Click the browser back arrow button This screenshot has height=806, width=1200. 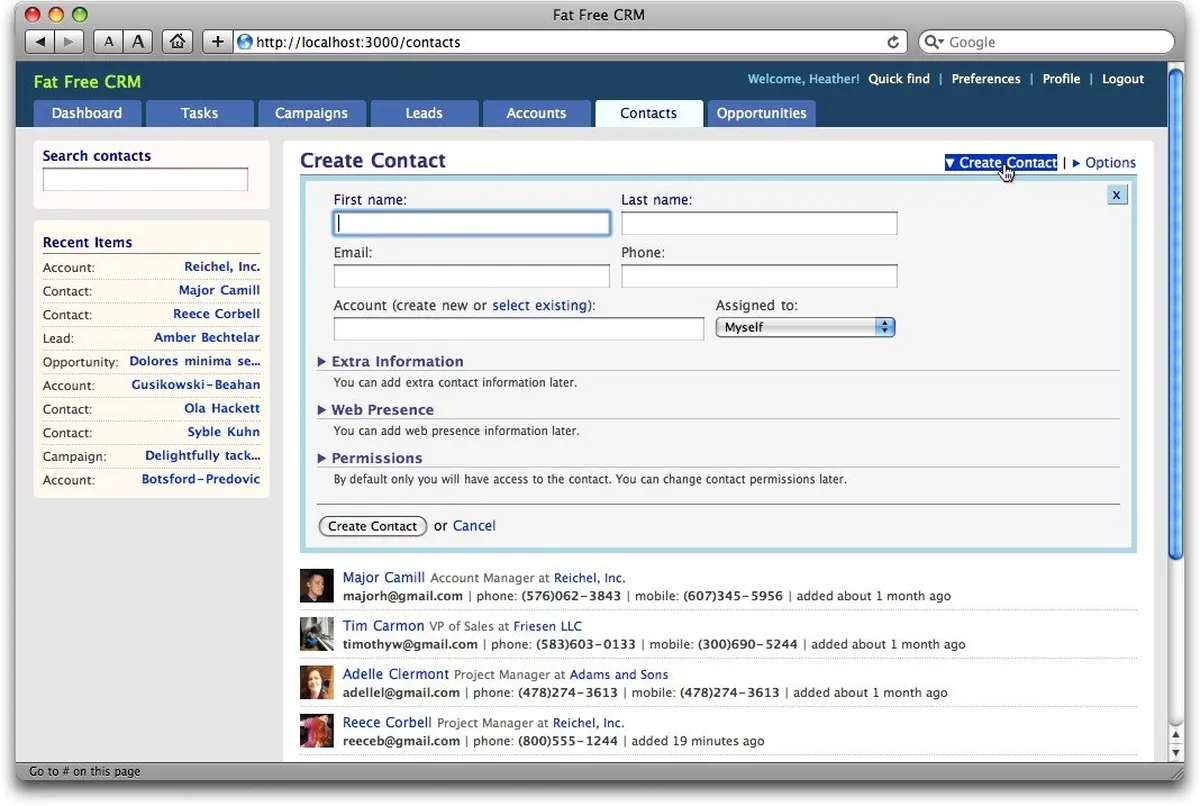point(40,42)
